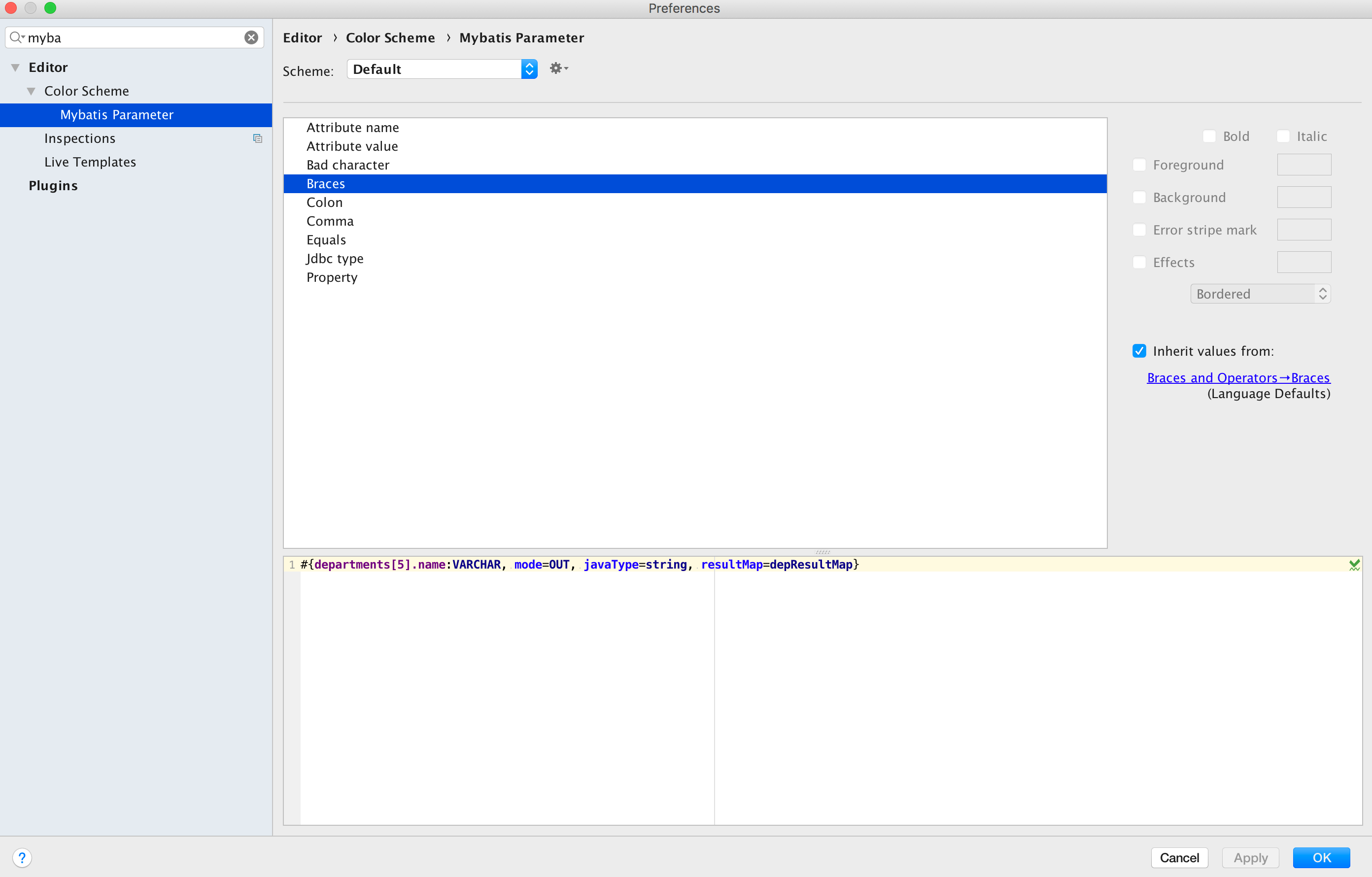Click resultMap in the preview code

(731, 564)
